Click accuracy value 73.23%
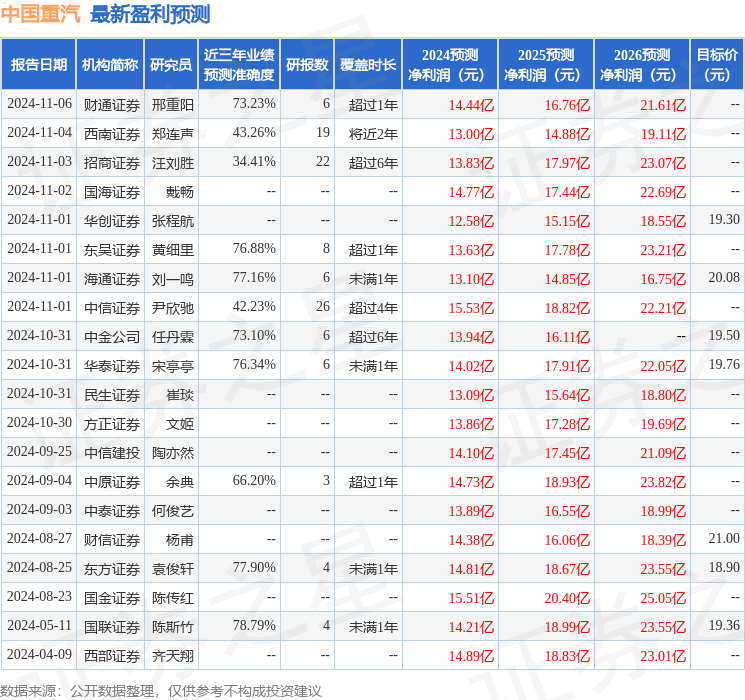 coord(254,103)
